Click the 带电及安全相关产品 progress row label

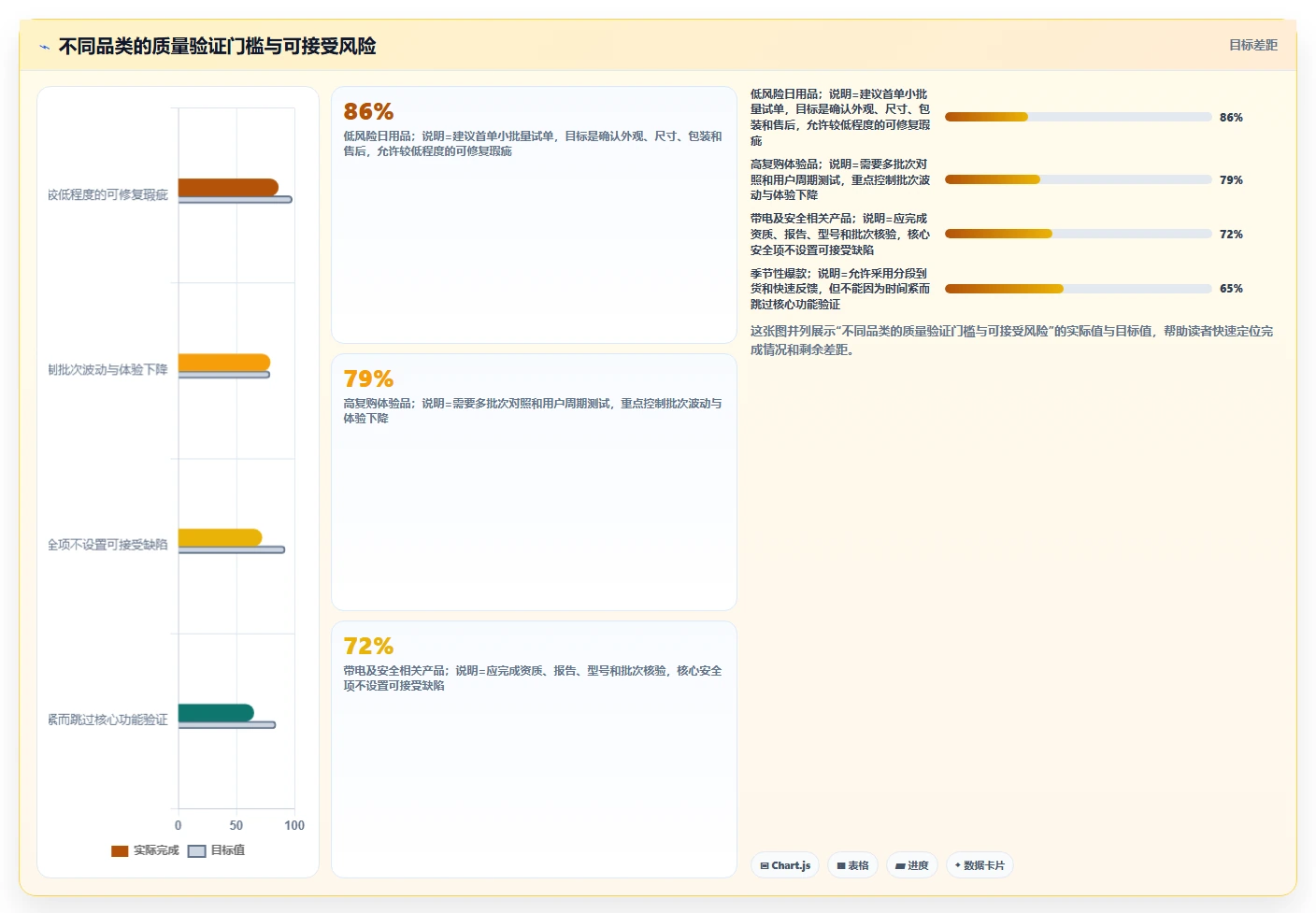[840, 235]
